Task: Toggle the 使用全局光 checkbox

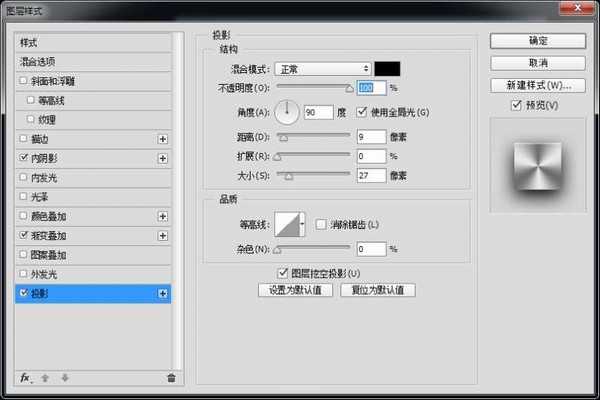Action: [362, 111]
